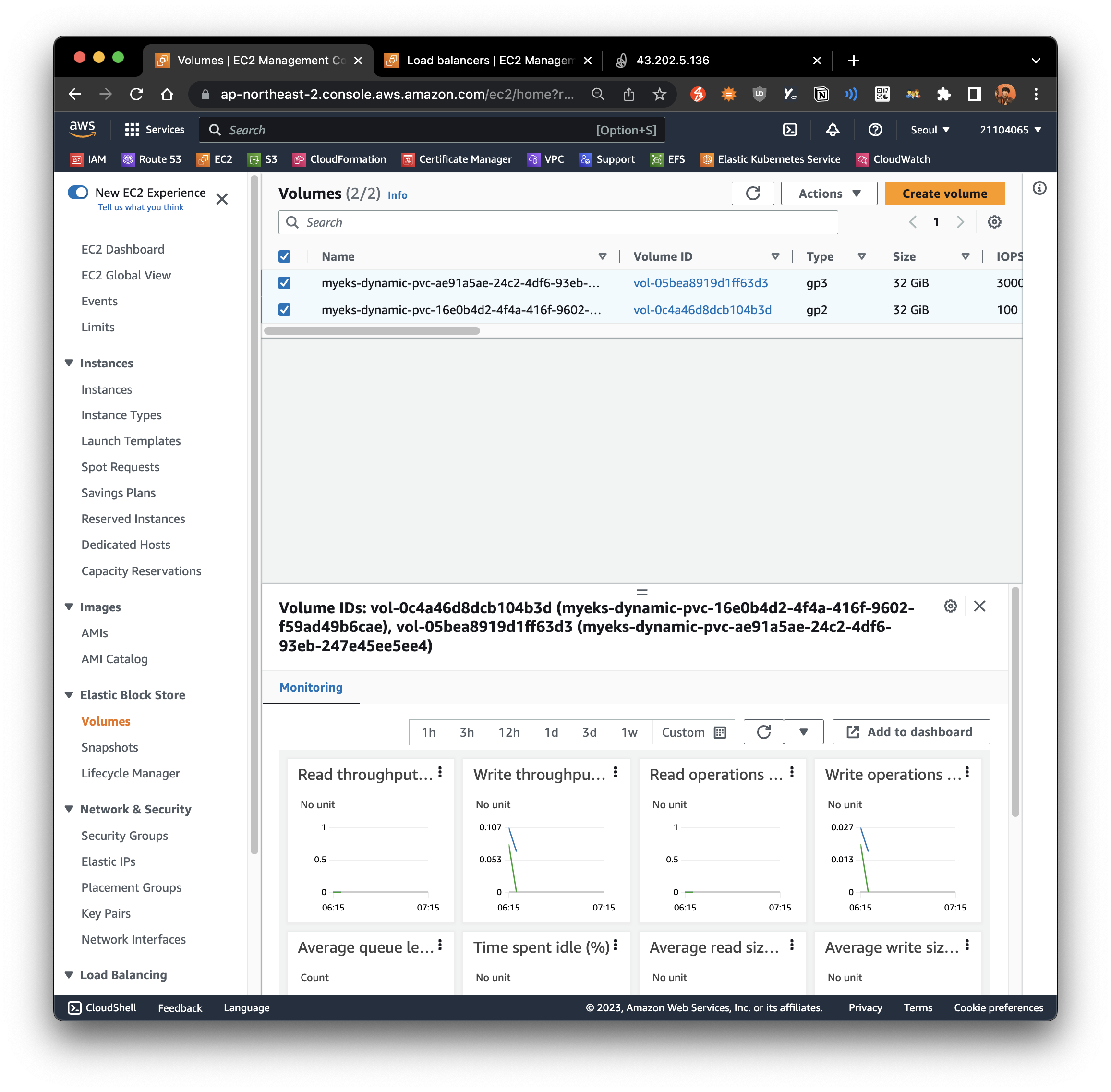Open AWS CloudShell icon in top navigation
The image size is (1111, 1092).
coord(789,130)
